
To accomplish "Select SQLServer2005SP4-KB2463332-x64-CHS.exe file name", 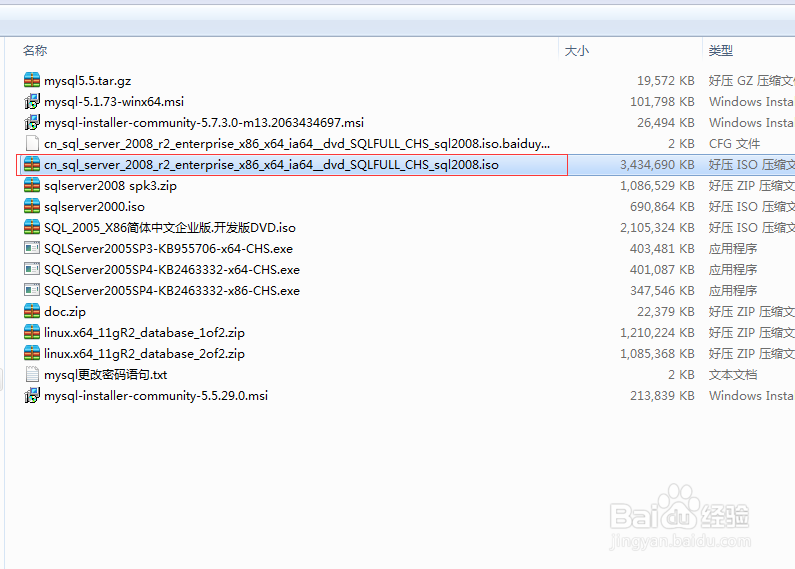I will 172,270.
